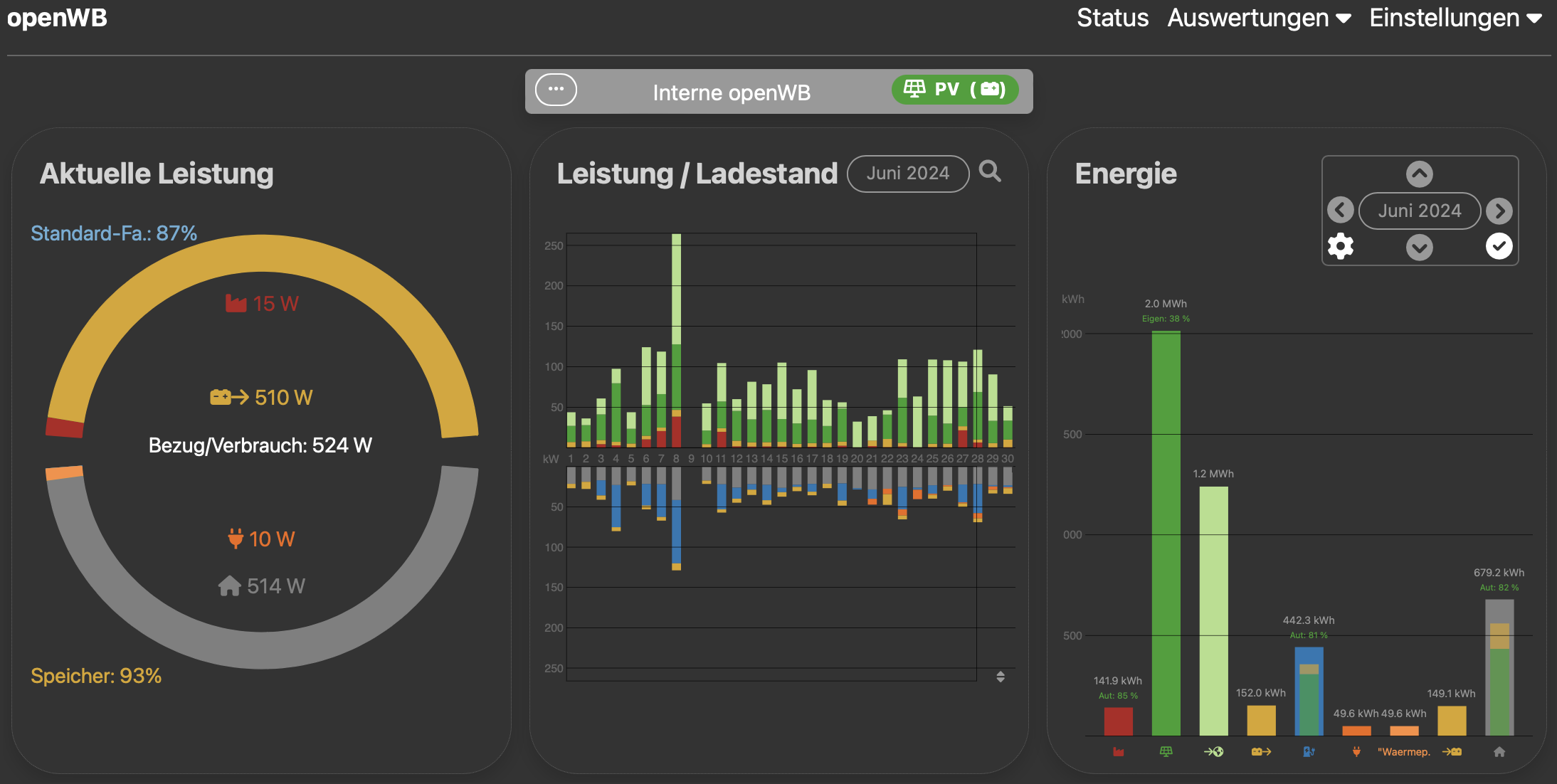Open the Energie graph settings gear

[x=1341, y=246]
